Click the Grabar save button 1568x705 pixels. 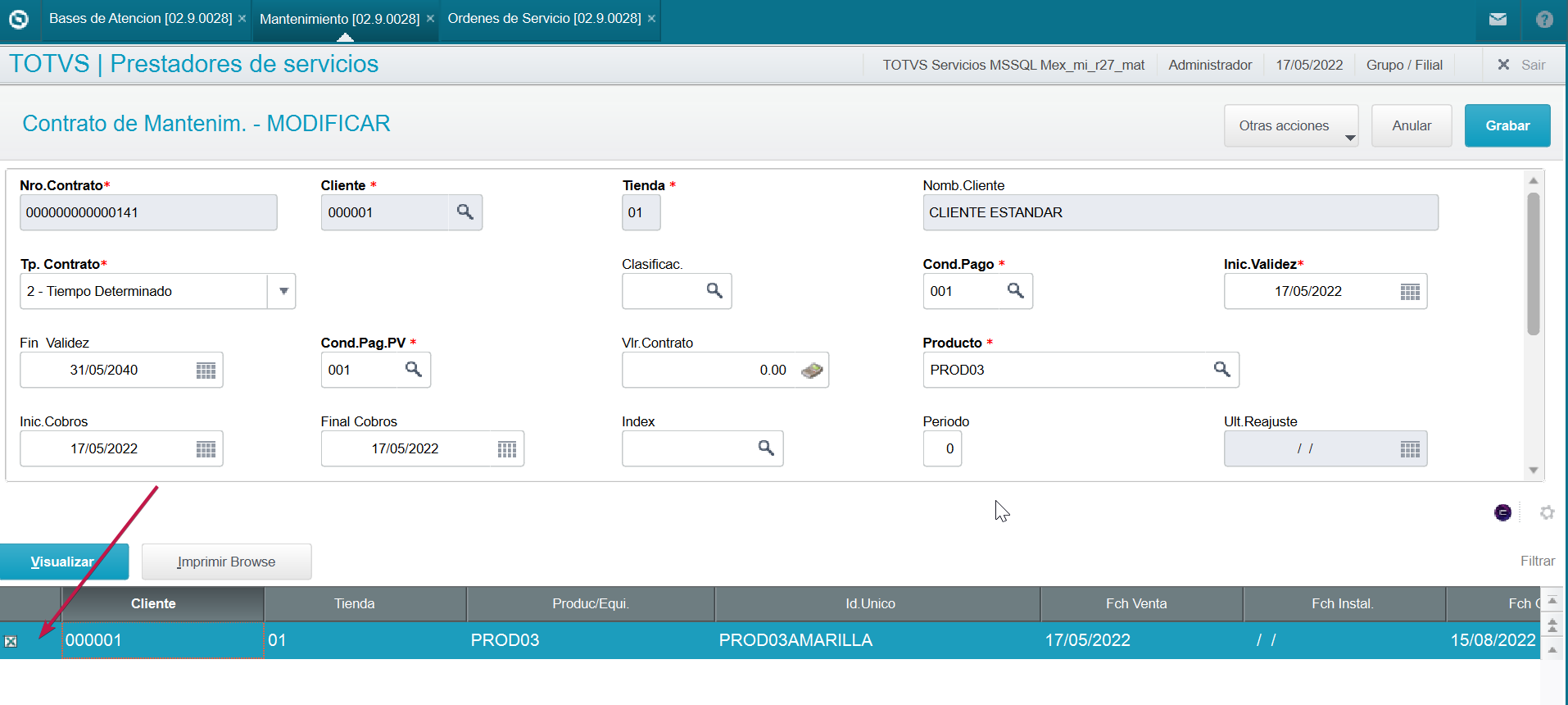click(x=1507, y=125)
